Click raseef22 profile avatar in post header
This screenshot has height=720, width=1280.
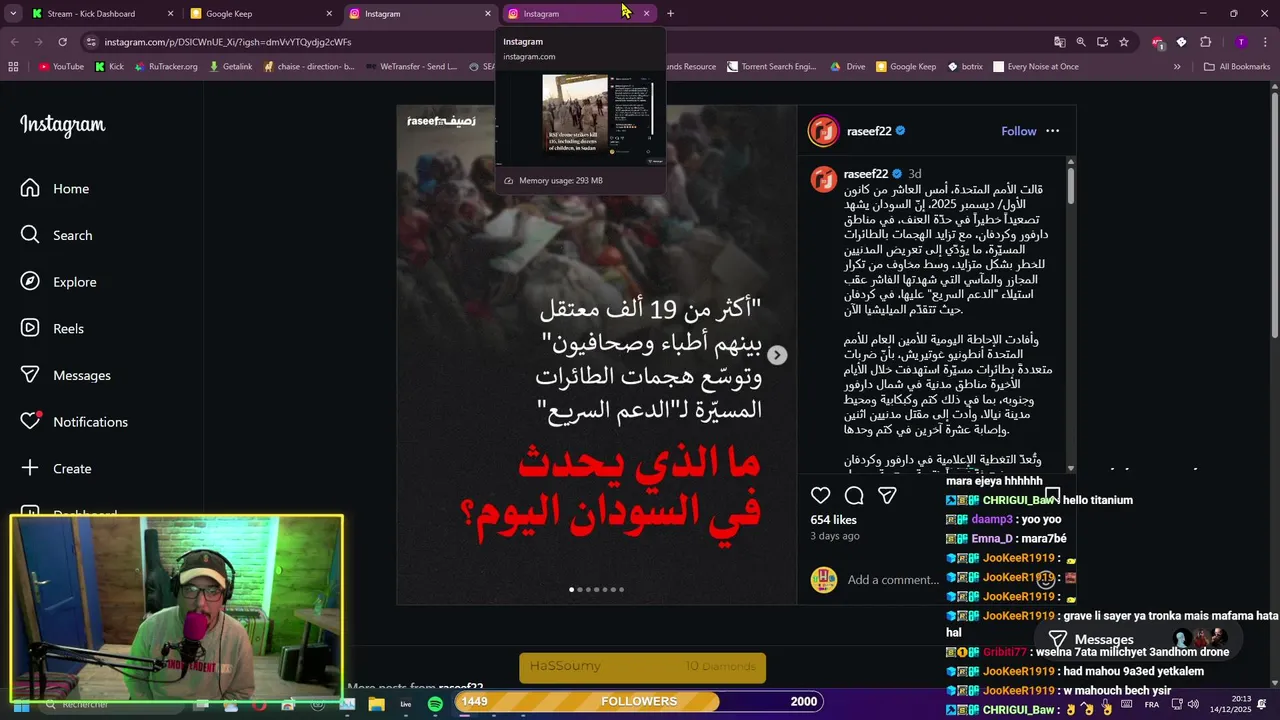click(823, 131)
